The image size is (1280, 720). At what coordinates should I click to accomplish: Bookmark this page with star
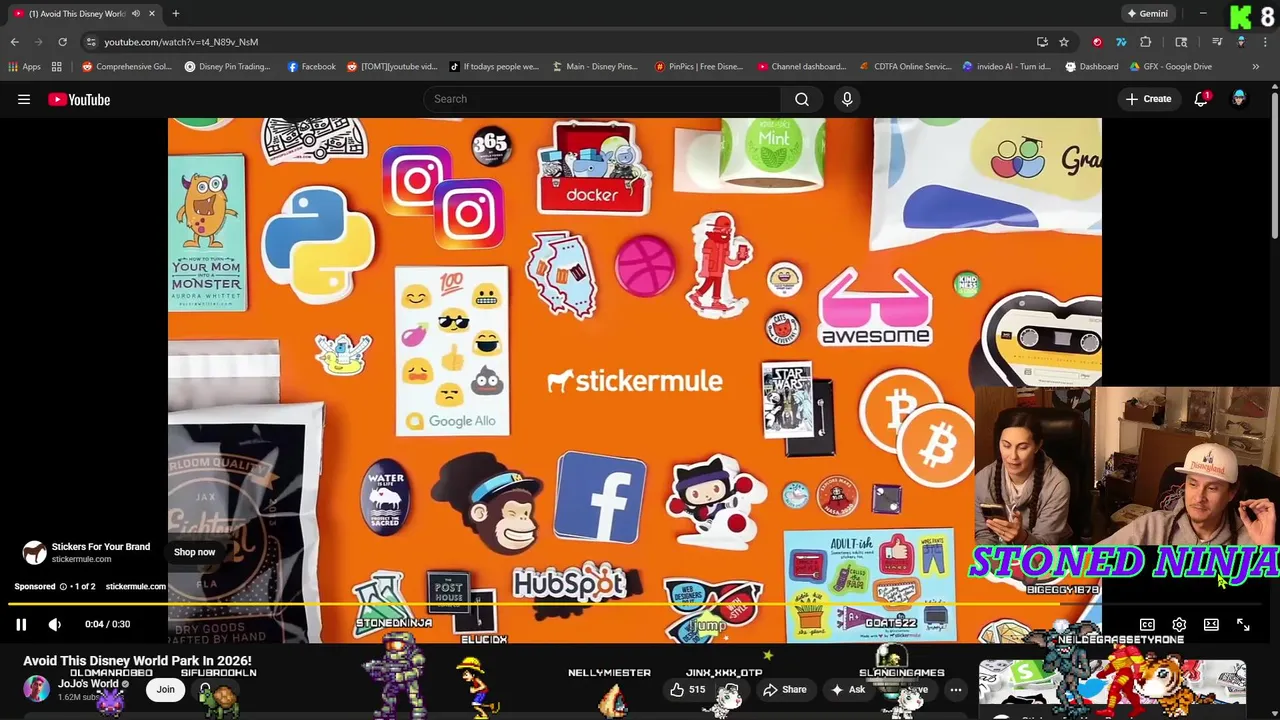pos(1064,42)
